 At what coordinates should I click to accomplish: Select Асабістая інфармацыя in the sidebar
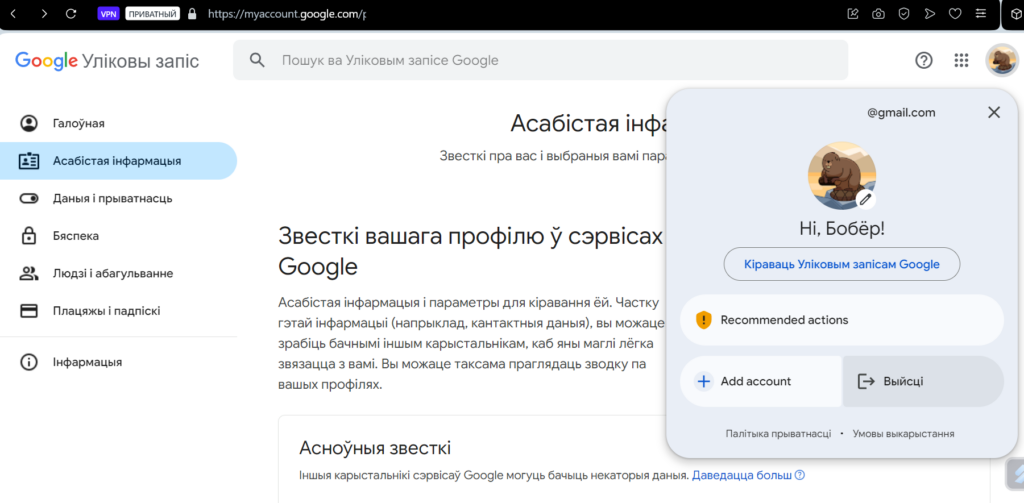pos(118,161)
